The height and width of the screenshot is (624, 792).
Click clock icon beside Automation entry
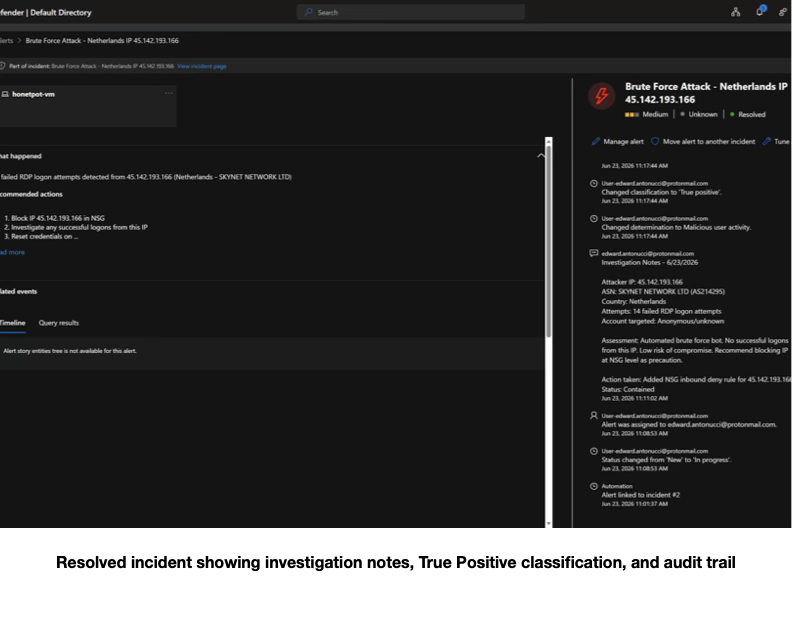click(594, 487)
